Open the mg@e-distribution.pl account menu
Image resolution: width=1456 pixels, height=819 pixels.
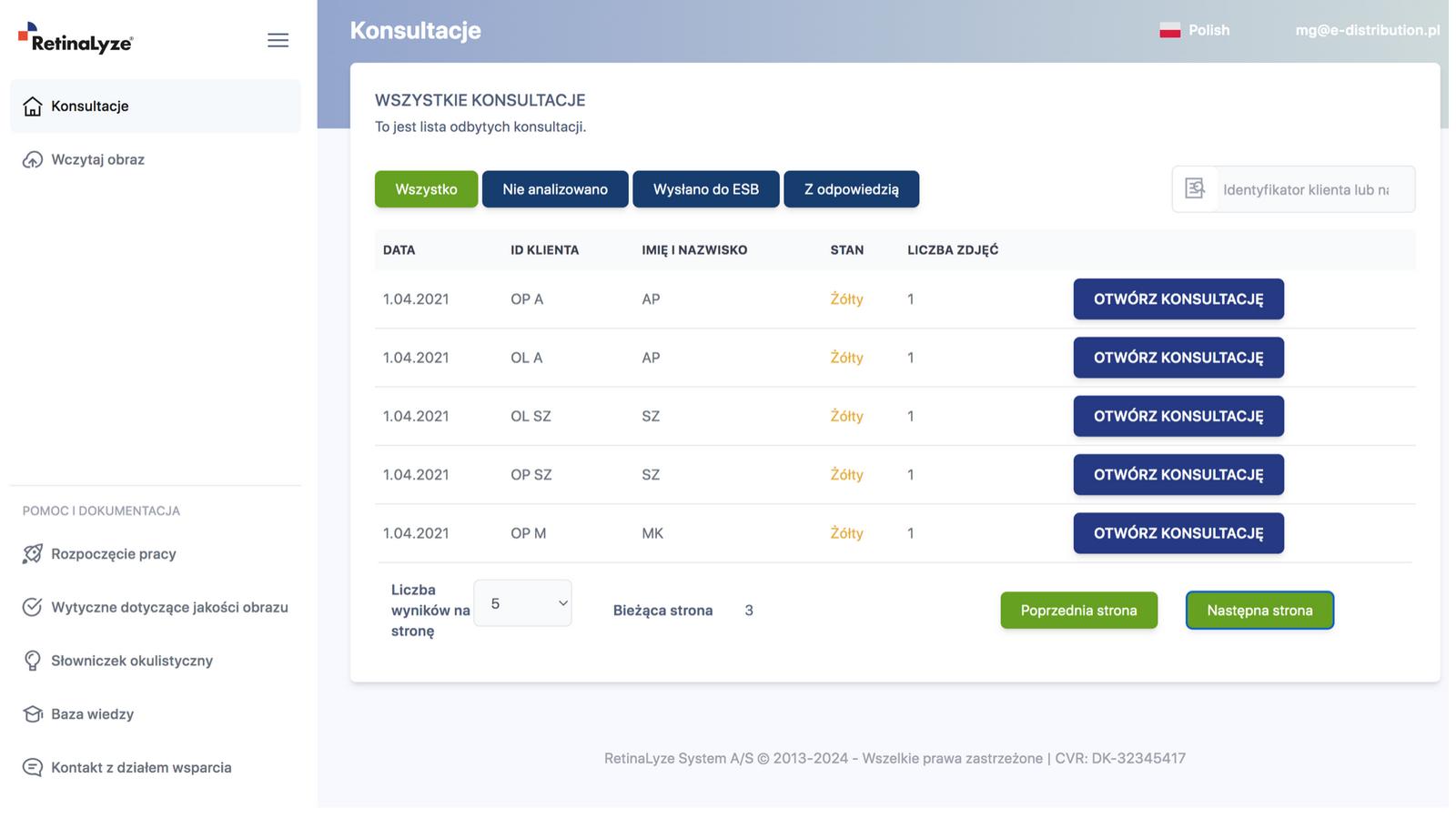coord(1367,30)
